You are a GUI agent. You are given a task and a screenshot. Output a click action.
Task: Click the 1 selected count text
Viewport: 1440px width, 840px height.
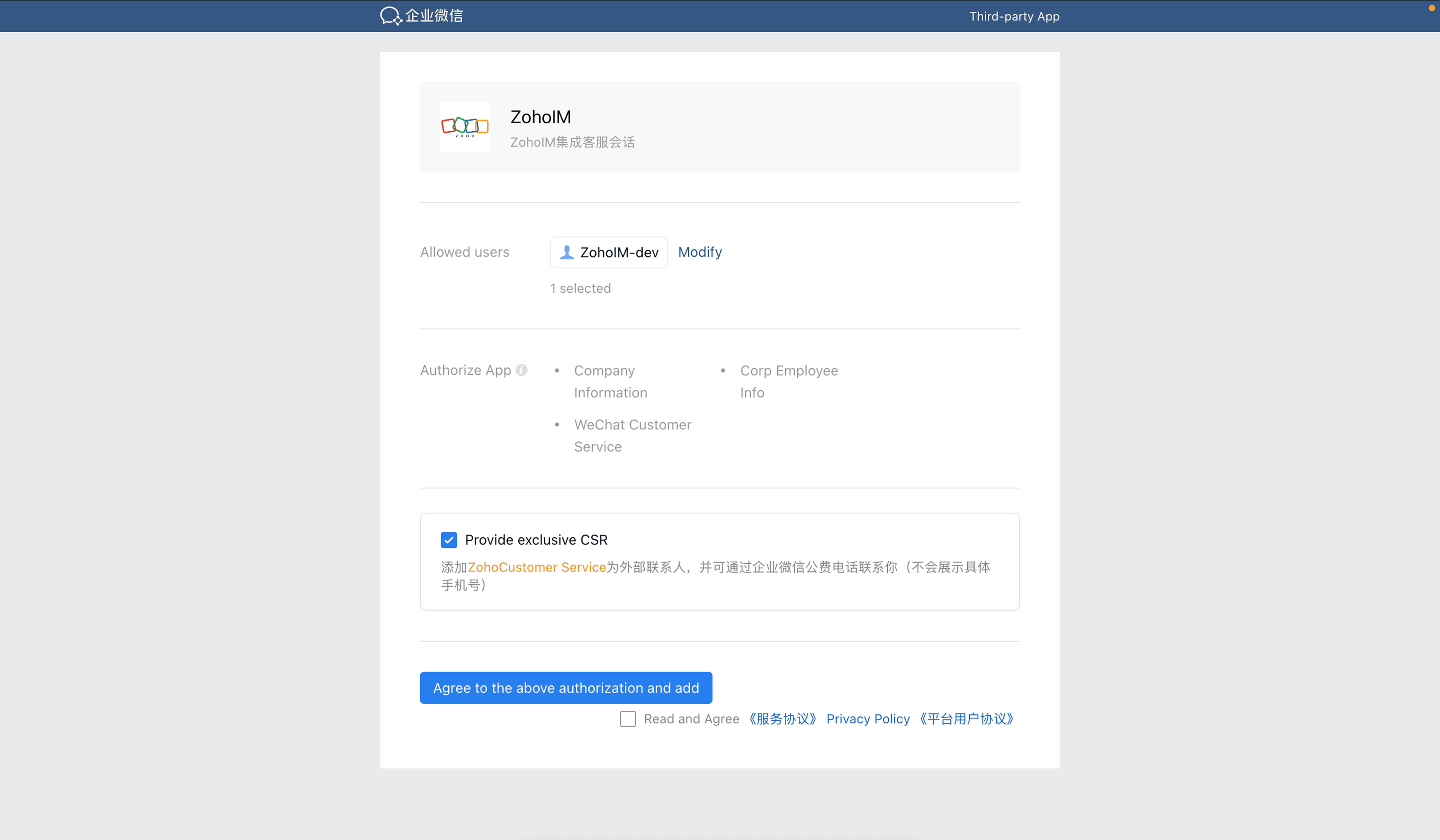pyautogui.click(x=580, y=288)
